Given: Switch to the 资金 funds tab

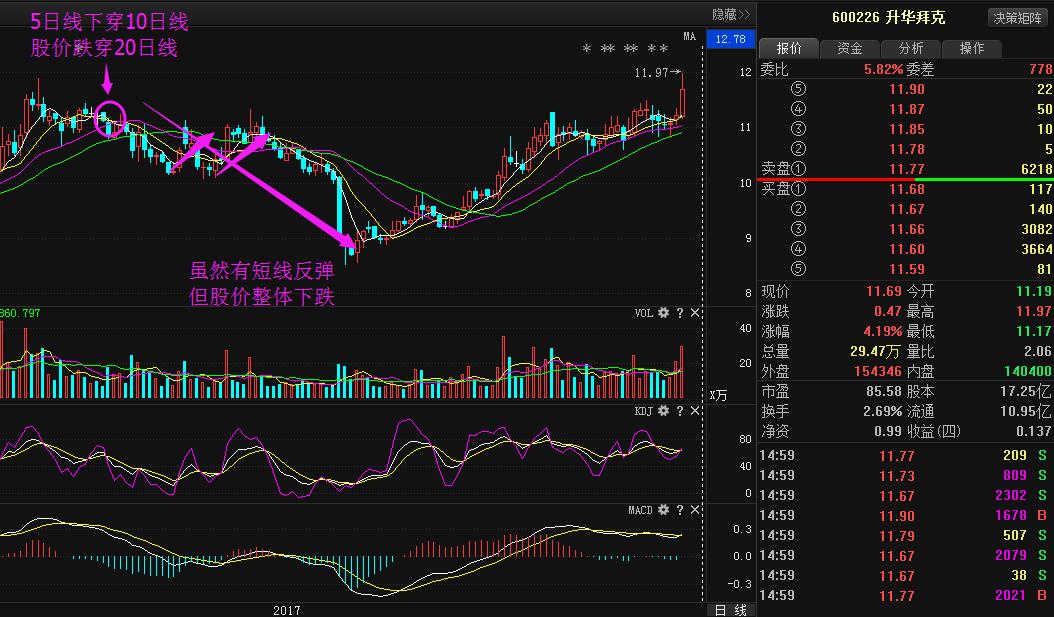Looking at the screenshot, I should [849, 47].
